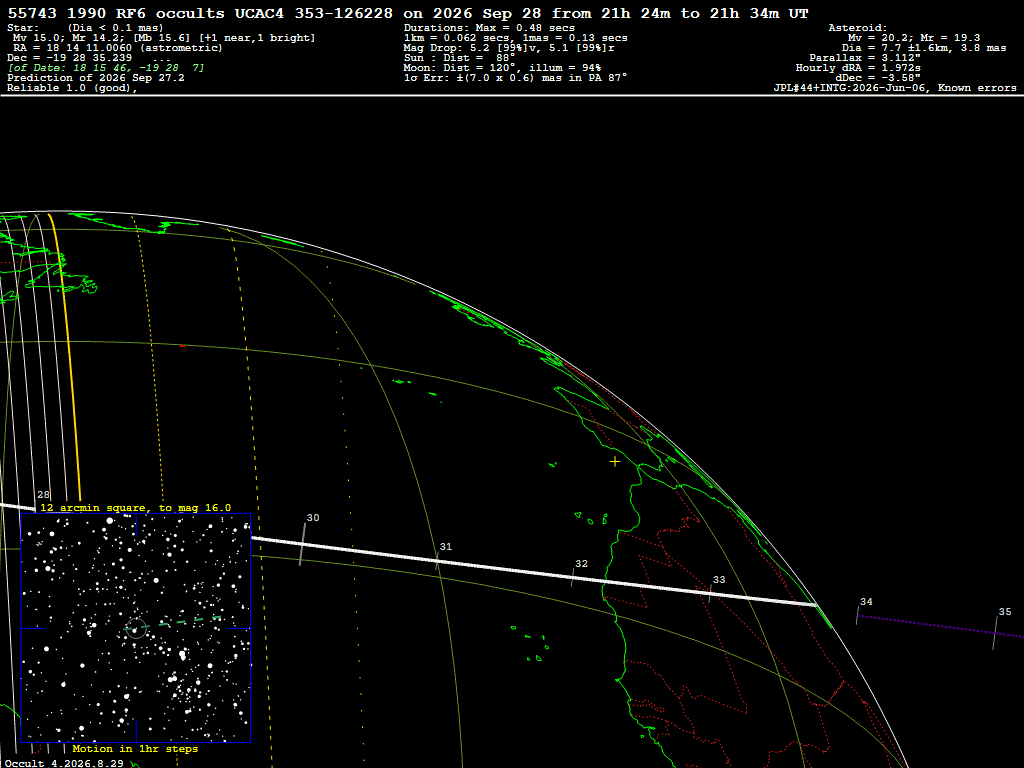The width and height of the screenshot is (1024, 768).
Task: Click the circled target star in the chart
Action: (135, 629)
